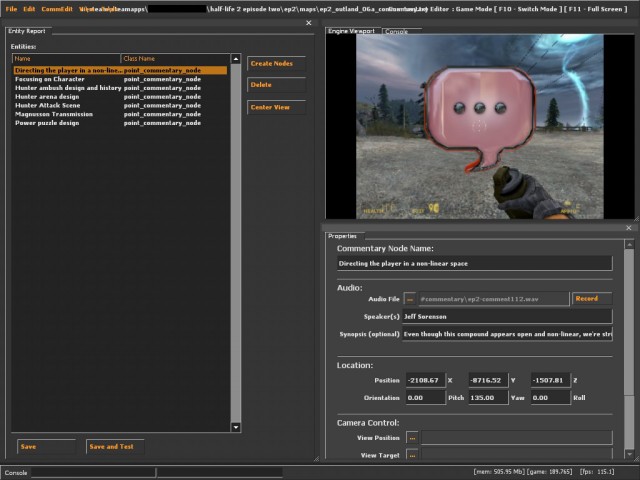Click the entity list scroll up arrow
Screen dimensions: 640x480
pos(236,59)
